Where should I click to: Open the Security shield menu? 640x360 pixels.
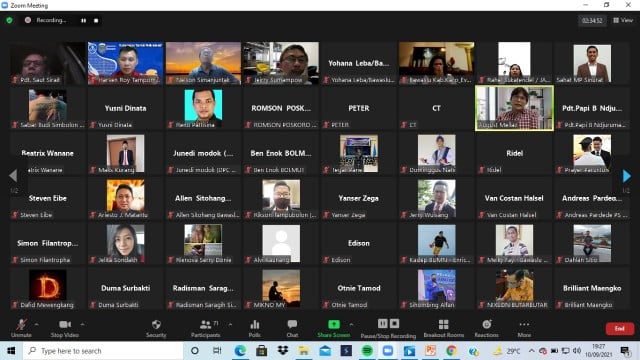pos(156,328)
